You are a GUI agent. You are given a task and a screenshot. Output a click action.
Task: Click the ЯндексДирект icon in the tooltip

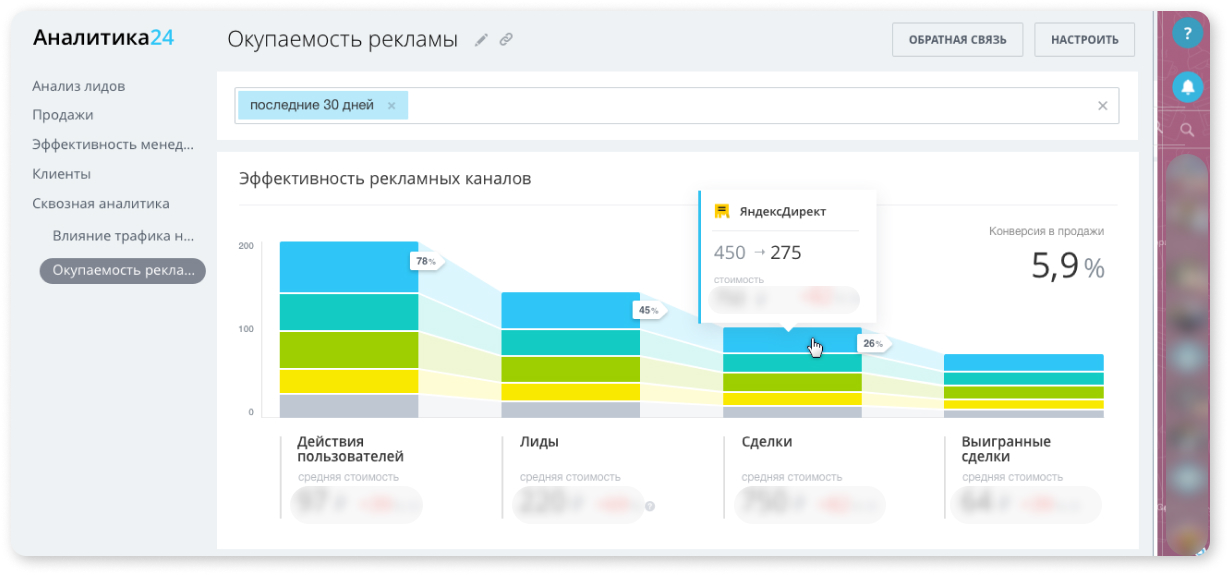(x=722, y=212)
